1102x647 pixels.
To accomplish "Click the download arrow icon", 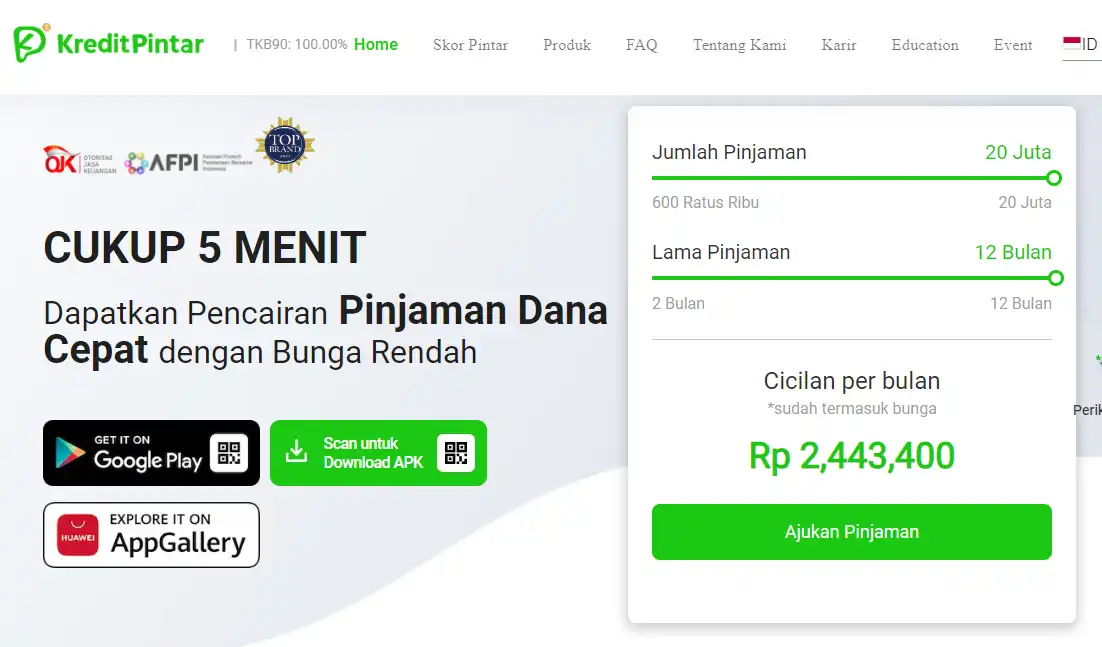I will [x=296, y=452].
